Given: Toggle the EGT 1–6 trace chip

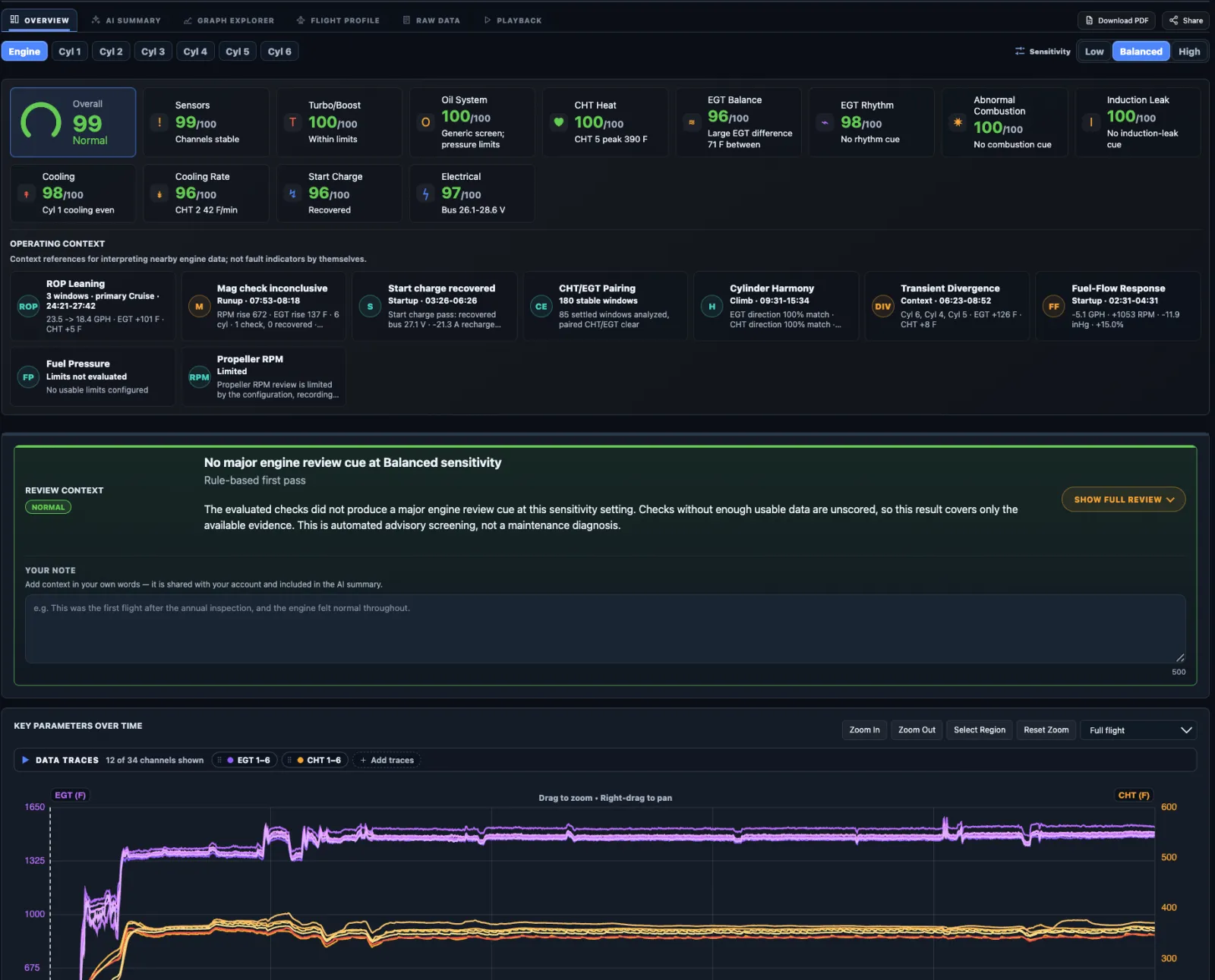Looking at the screenshot, I should pyautogui.click(x=245, y=760).
